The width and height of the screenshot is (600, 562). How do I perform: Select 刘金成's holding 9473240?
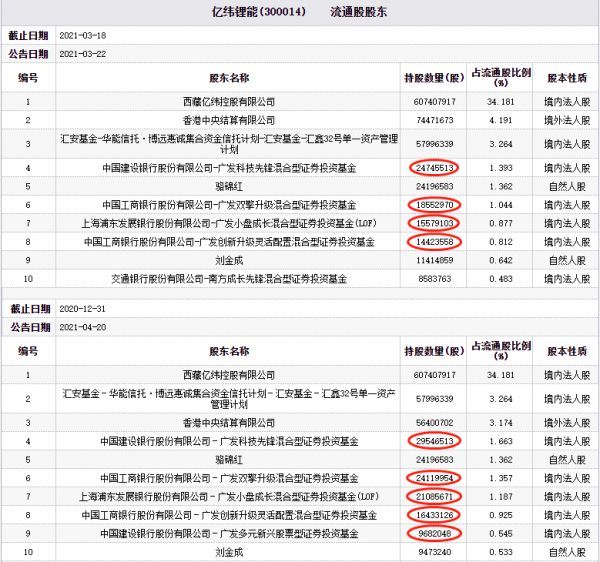(x=435, y=552)
